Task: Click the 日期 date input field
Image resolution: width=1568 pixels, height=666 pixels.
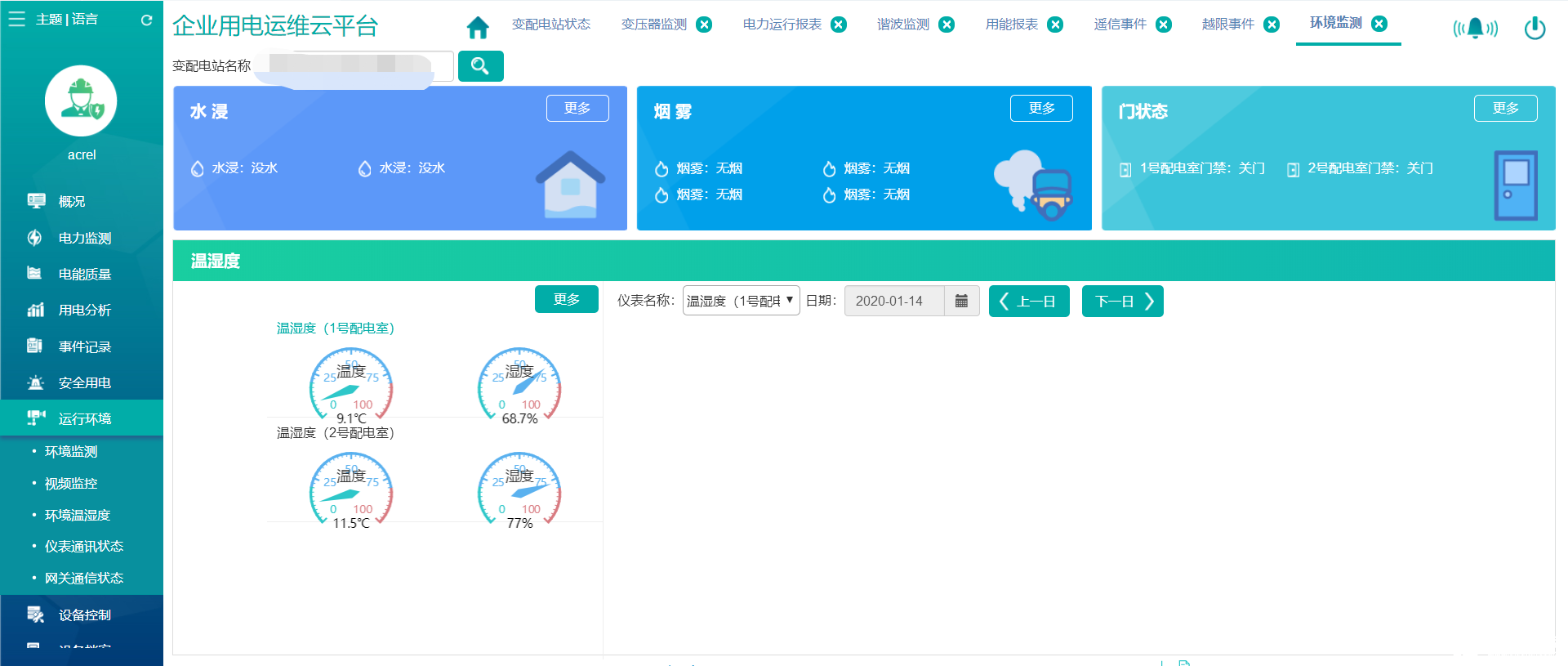Action: pyautogui.click(x=894, y=301)
